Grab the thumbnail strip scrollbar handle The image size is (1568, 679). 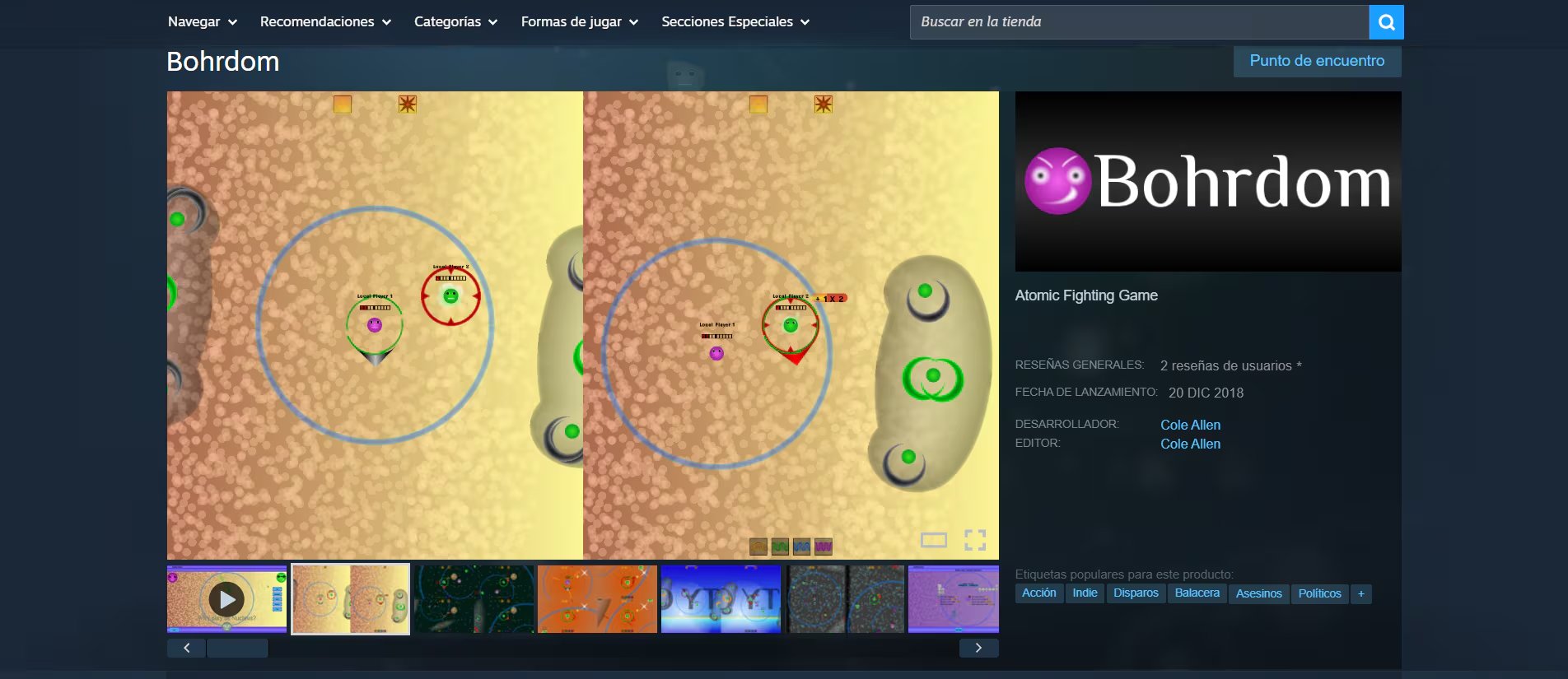pyautogui.click(x=237, y=648)
